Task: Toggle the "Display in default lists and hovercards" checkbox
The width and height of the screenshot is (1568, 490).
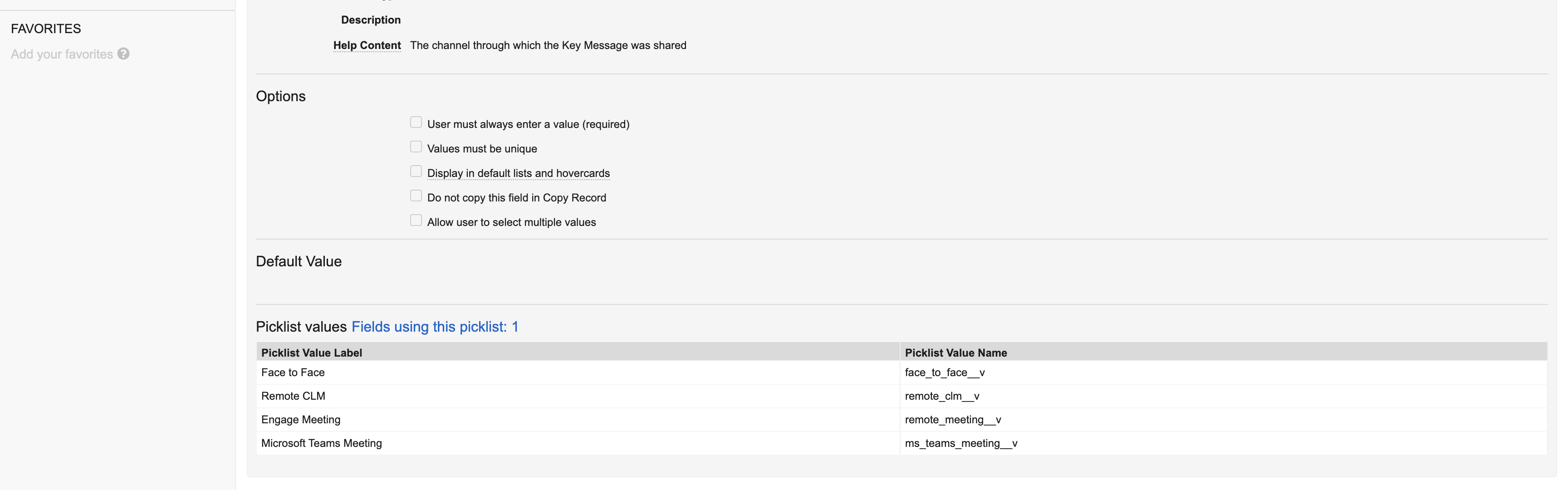Action: click(416, 171)
